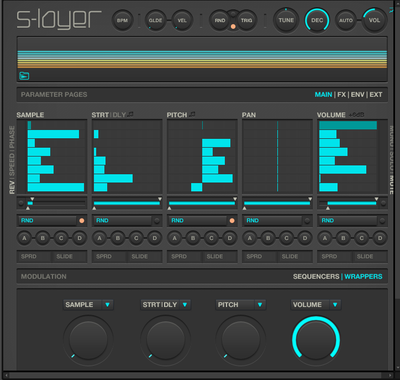Select DLY mode in STRT|DLY header

(x=119, y=115)
